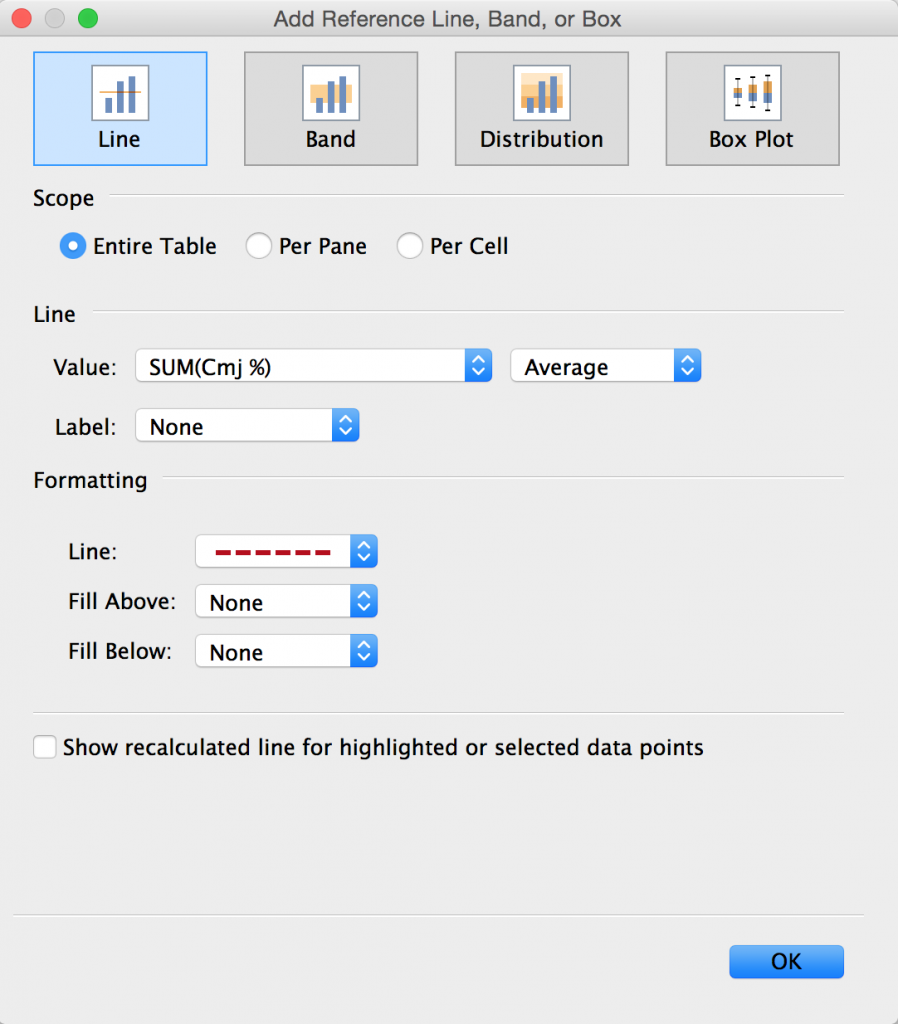Click the green zoom window button
Image resolution: width=898 pixels, height=1024 pixels.
pyautogui.click(x=88, y=18)
